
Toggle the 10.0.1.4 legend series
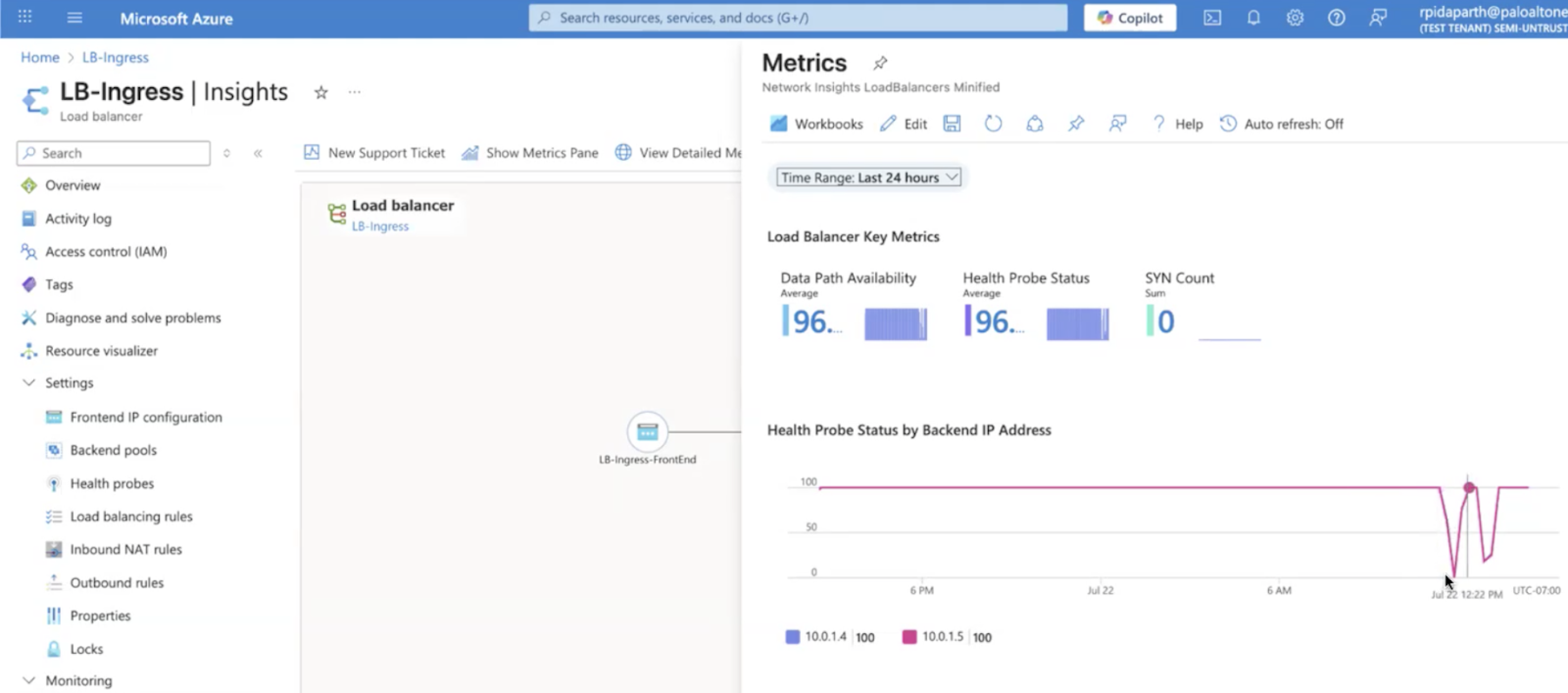pyautogui.click(x=825, y=636)
